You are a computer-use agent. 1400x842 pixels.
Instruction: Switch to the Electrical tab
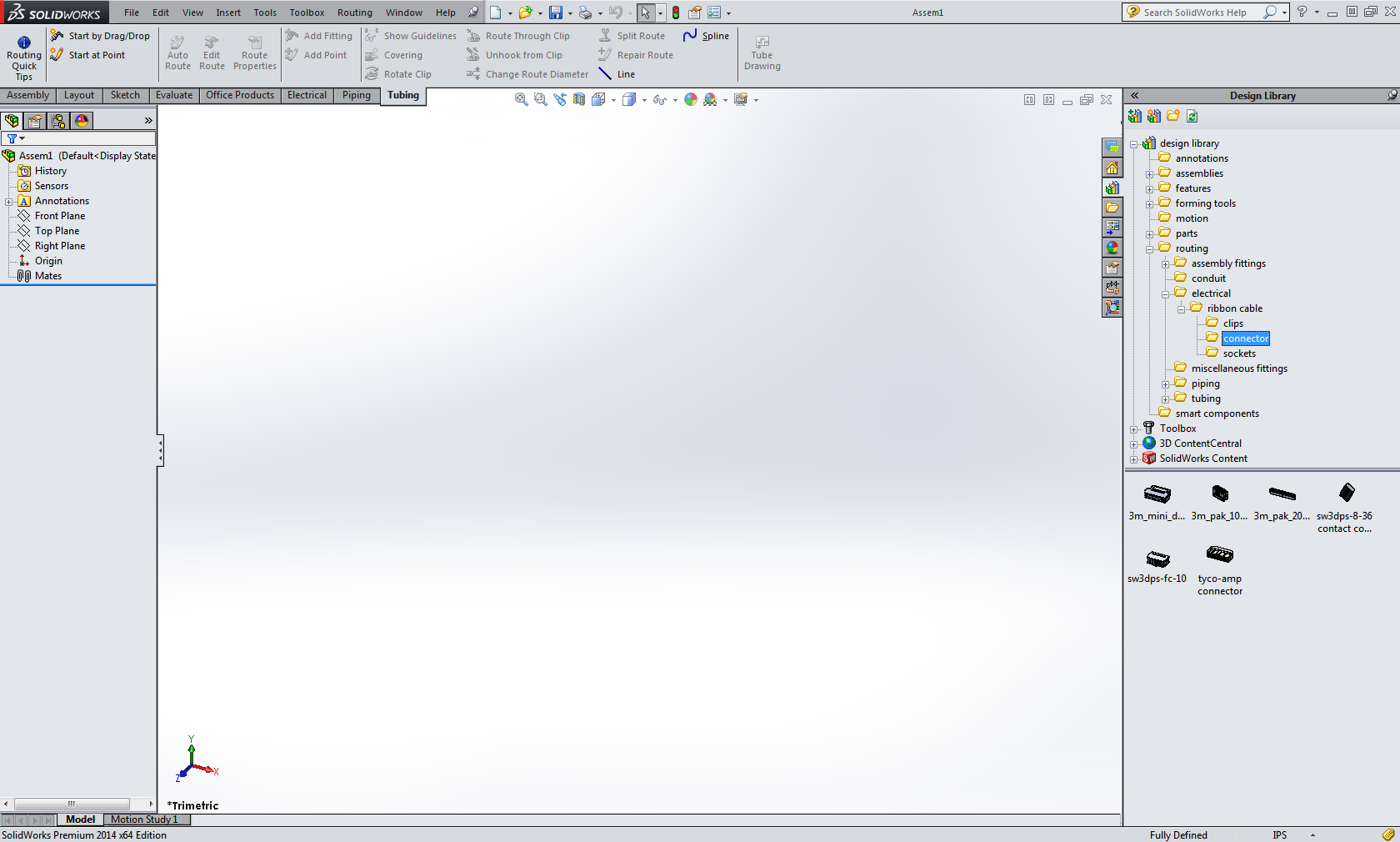(307, 95)
